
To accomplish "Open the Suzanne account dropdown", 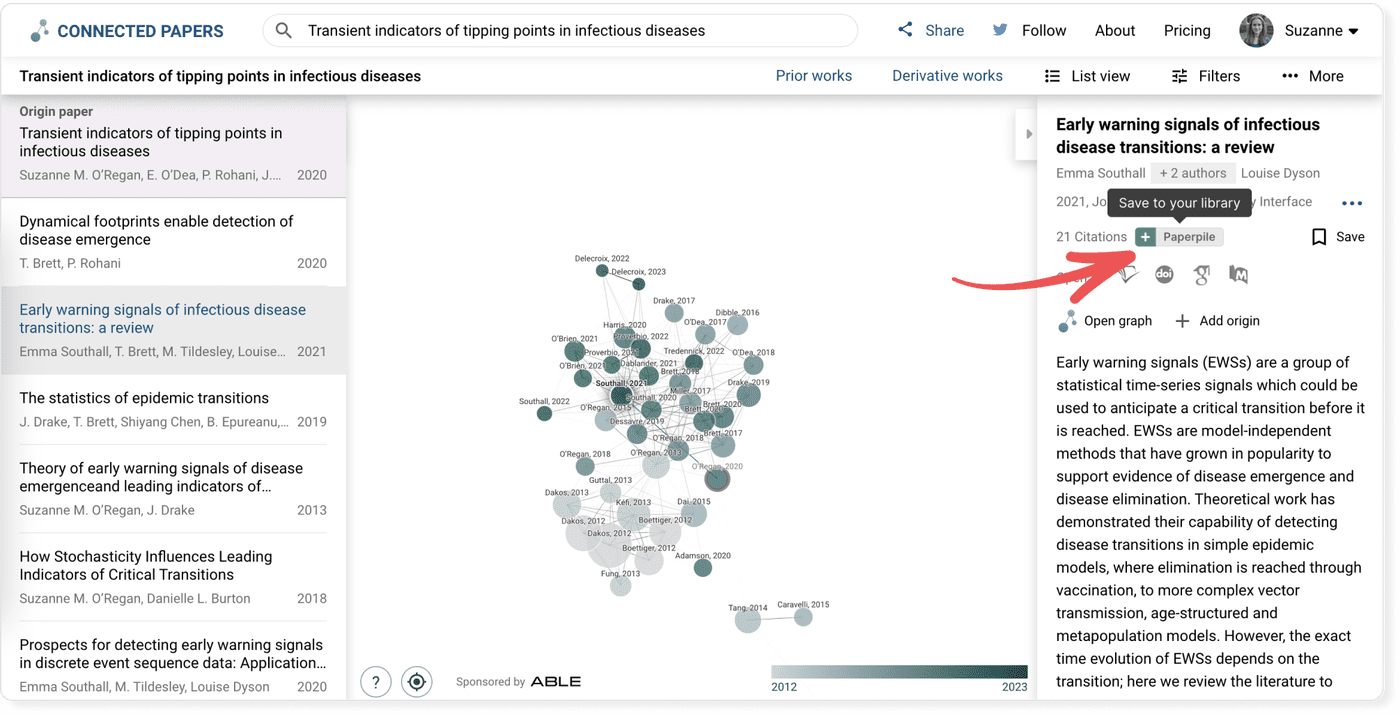I will coord(1301,30).
